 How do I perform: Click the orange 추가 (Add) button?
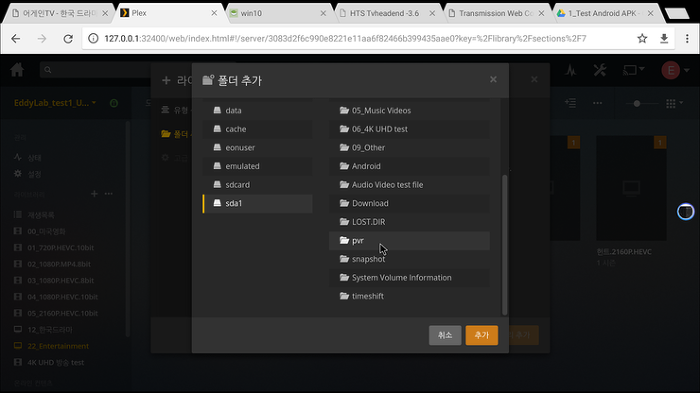481,335
